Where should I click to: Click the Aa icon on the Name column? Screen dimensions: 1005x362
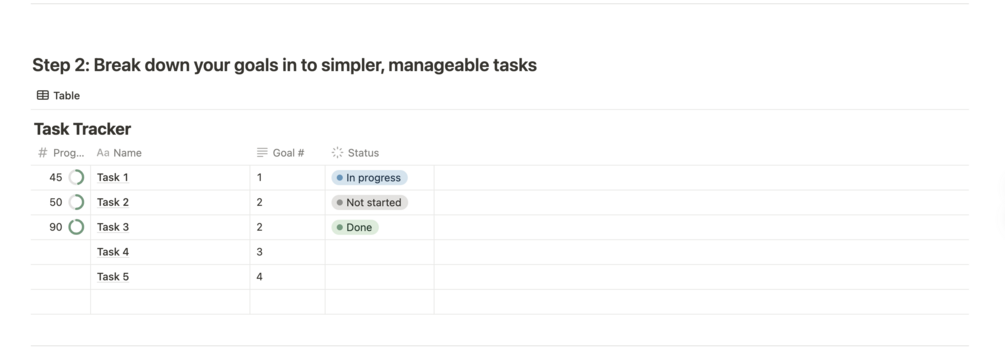point(103,152)
